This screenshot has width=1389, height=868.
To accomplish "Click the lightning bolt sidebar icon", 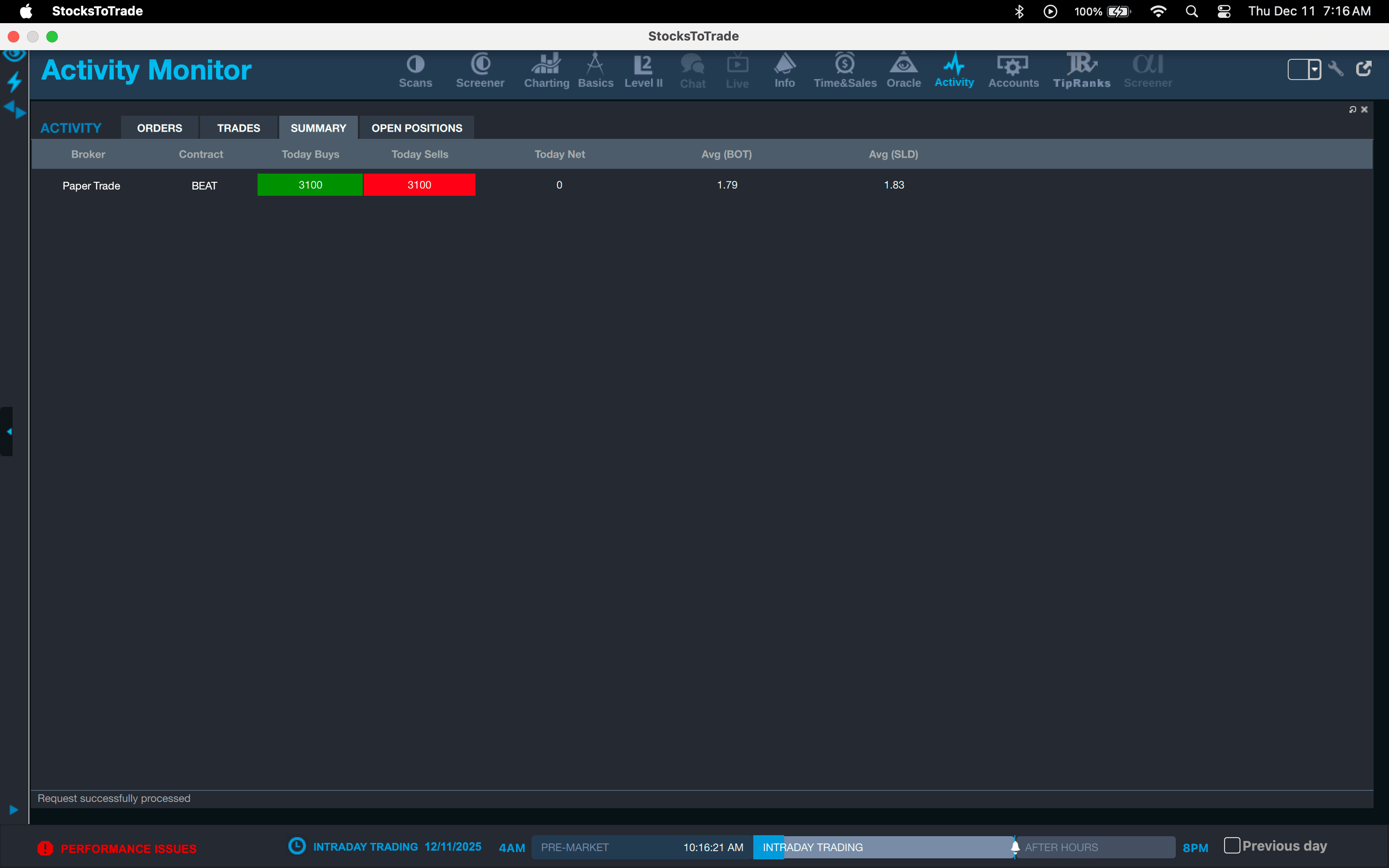I will 14,81.
